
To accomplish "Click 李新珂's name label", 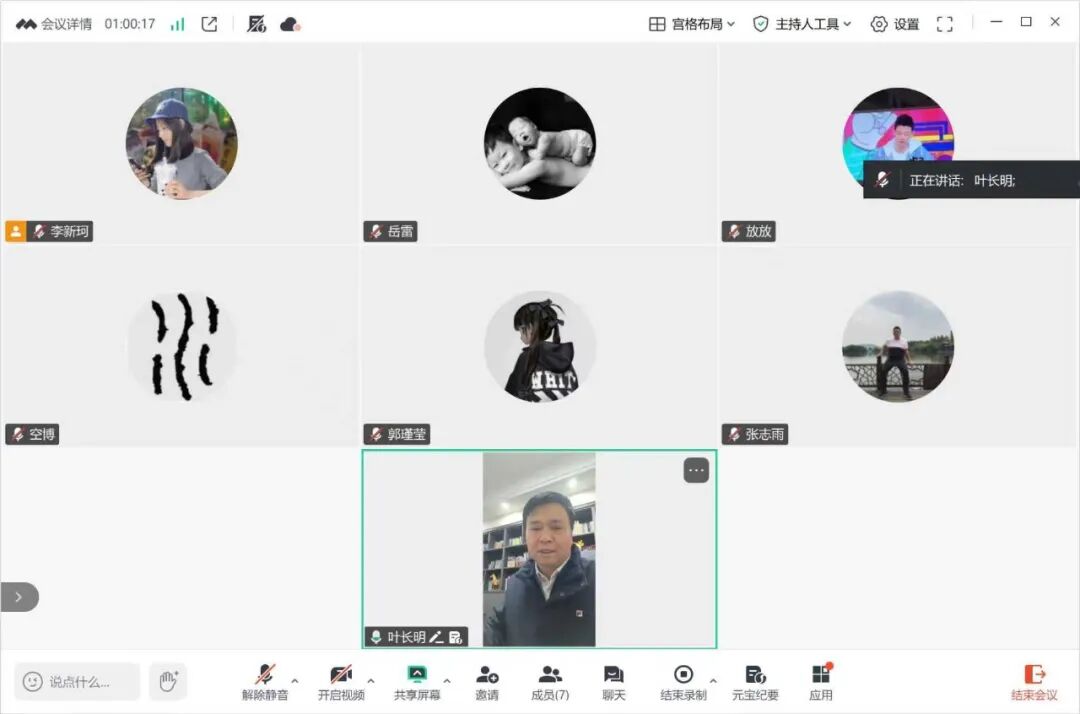I will (x=70, y=231).
